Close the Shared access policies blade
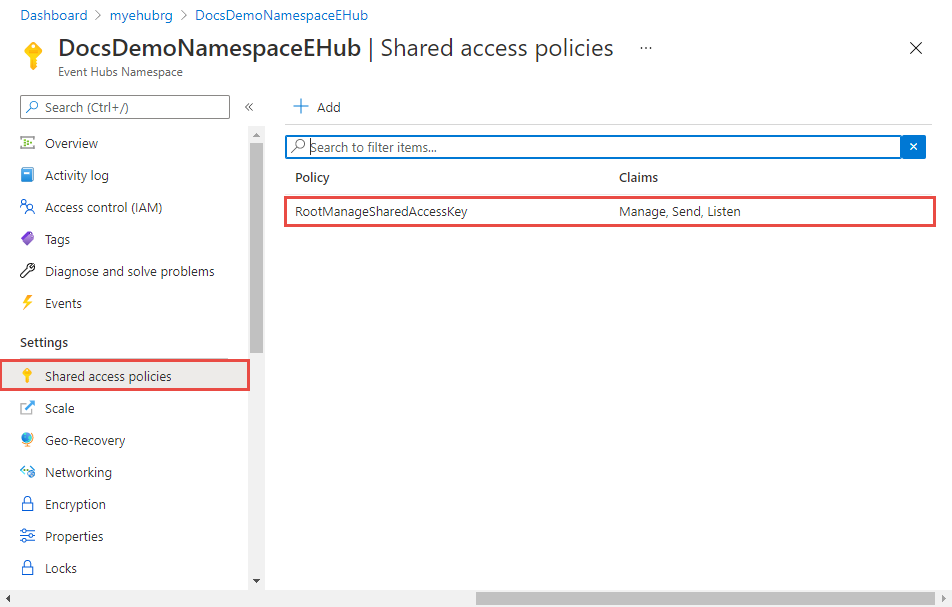 tap(916, 48)
